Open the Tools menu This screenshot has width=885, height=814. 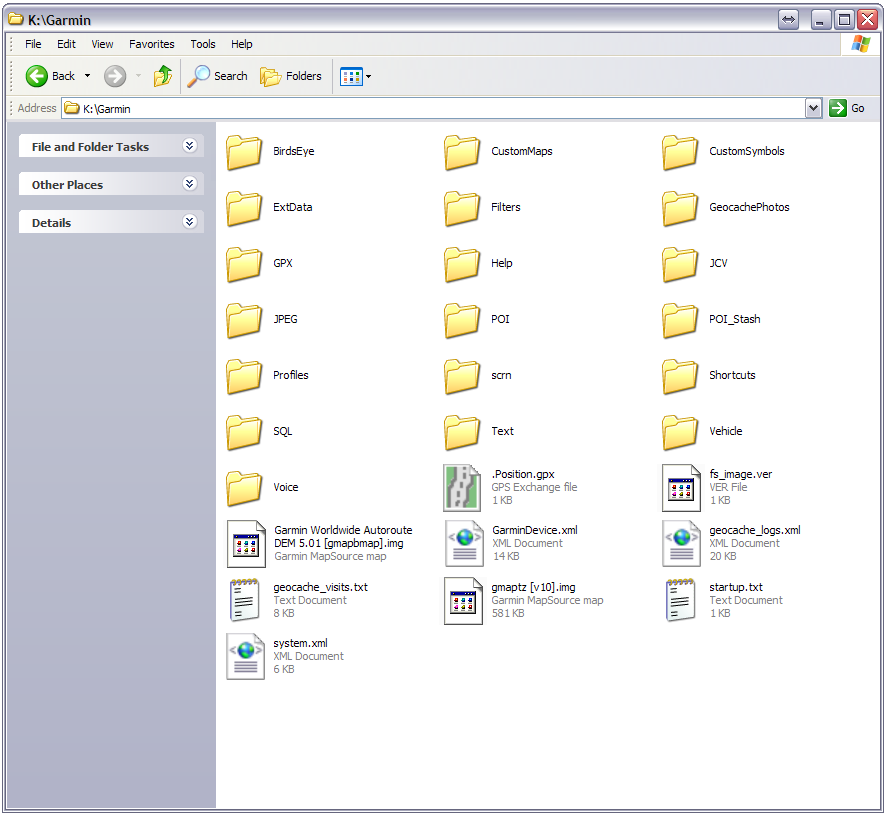coord(203,44)
